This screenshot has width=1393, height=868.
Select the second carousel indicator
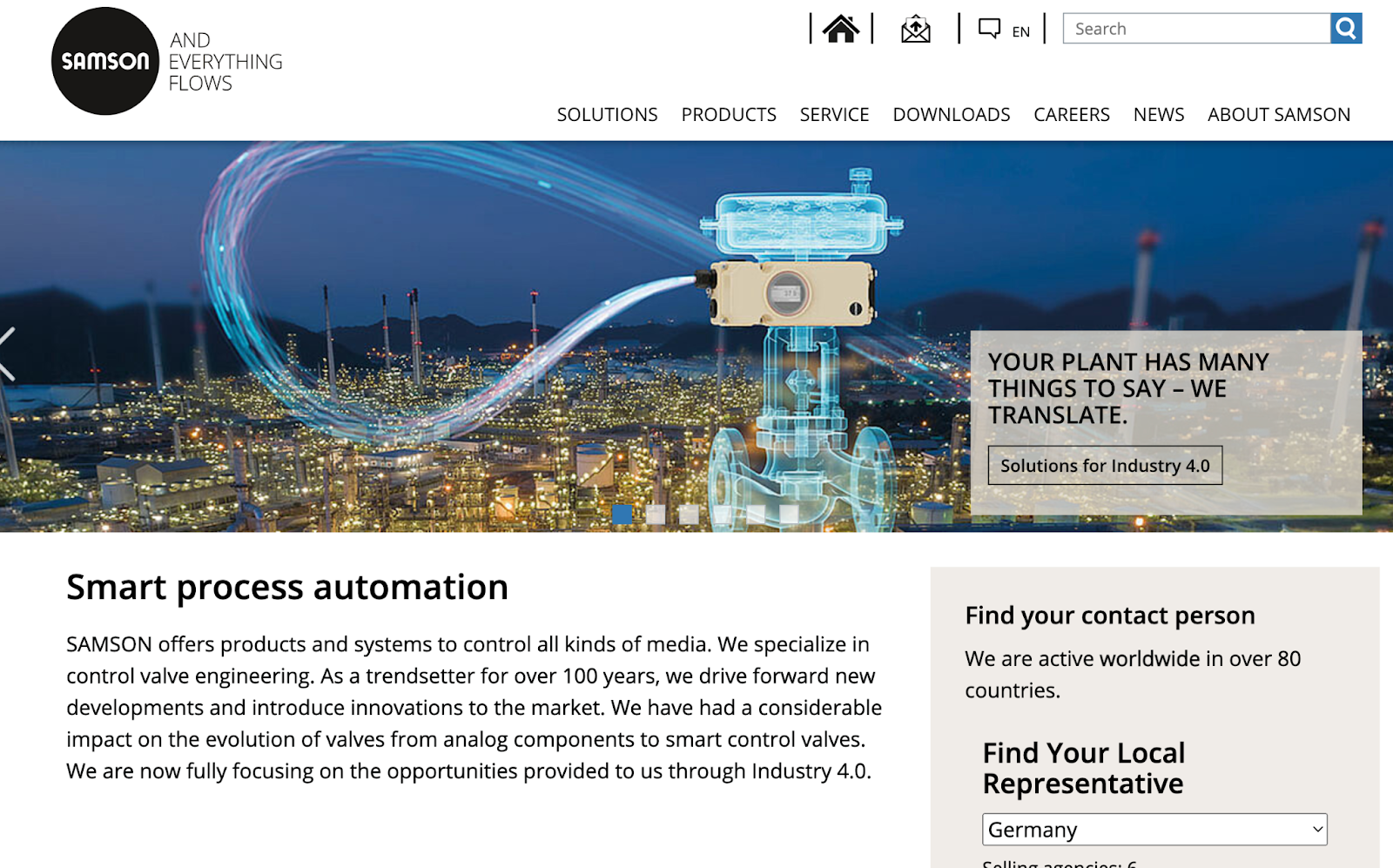656,515
